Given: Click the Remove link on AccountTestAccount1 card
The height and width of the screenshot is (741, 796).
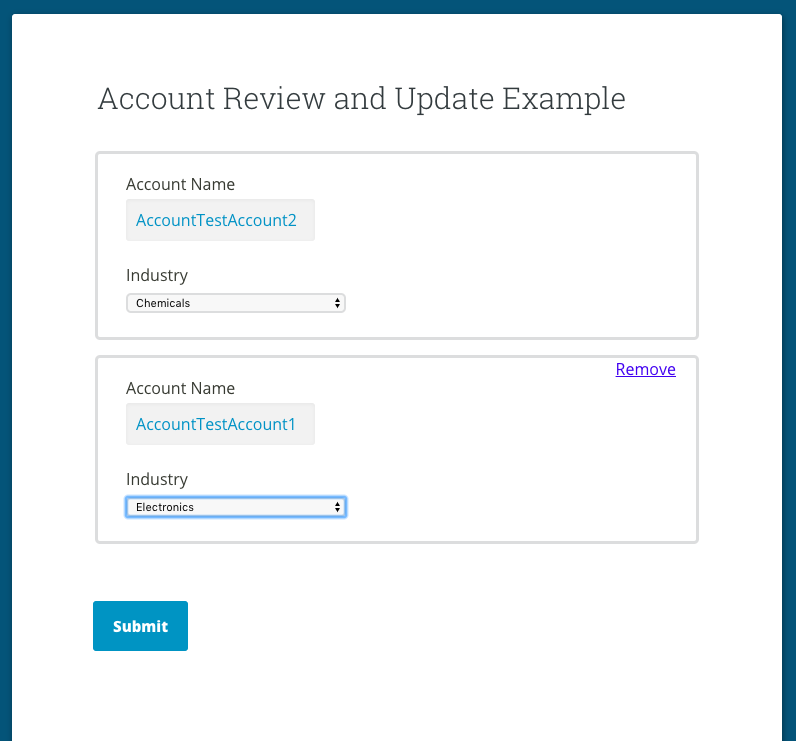Looking at the screenshot, I should tap(645, 369).
